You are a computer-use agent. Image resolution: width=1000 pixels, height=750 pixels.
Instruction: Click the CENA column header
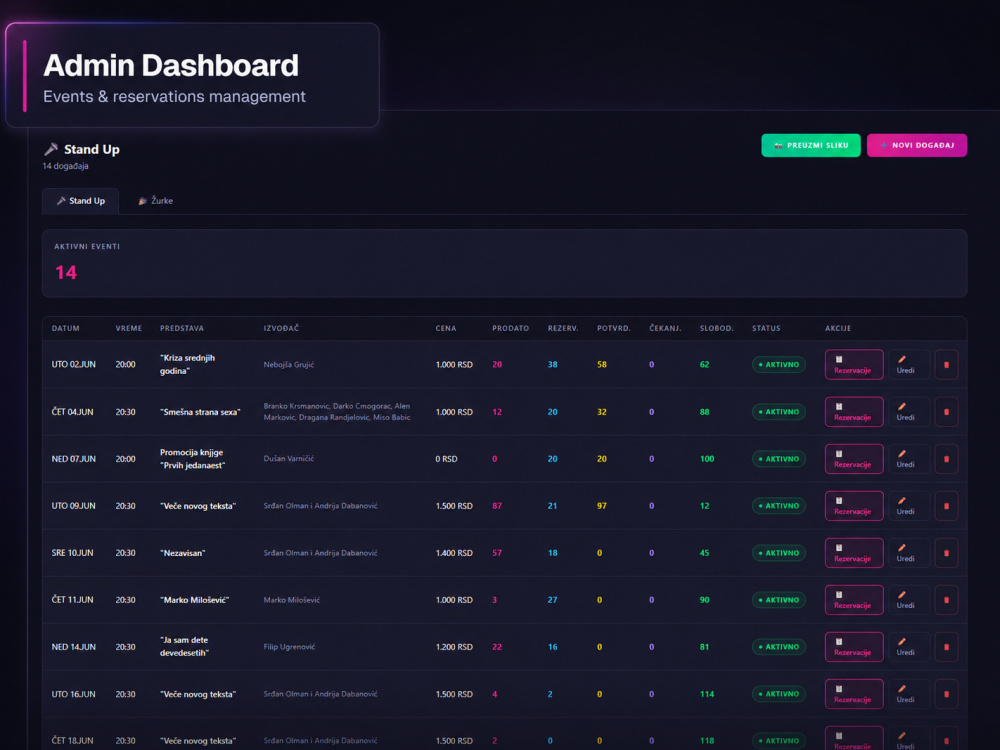(446, 328)
